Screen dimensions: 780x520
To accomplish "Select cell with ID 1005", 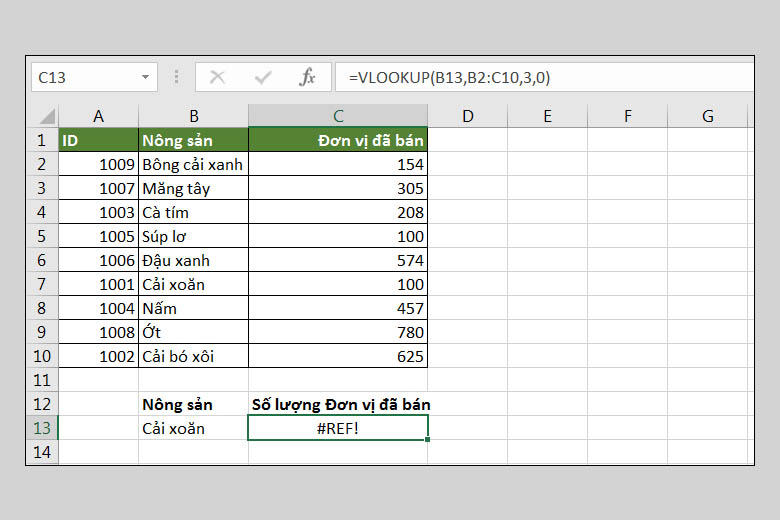I will (98, 236).
